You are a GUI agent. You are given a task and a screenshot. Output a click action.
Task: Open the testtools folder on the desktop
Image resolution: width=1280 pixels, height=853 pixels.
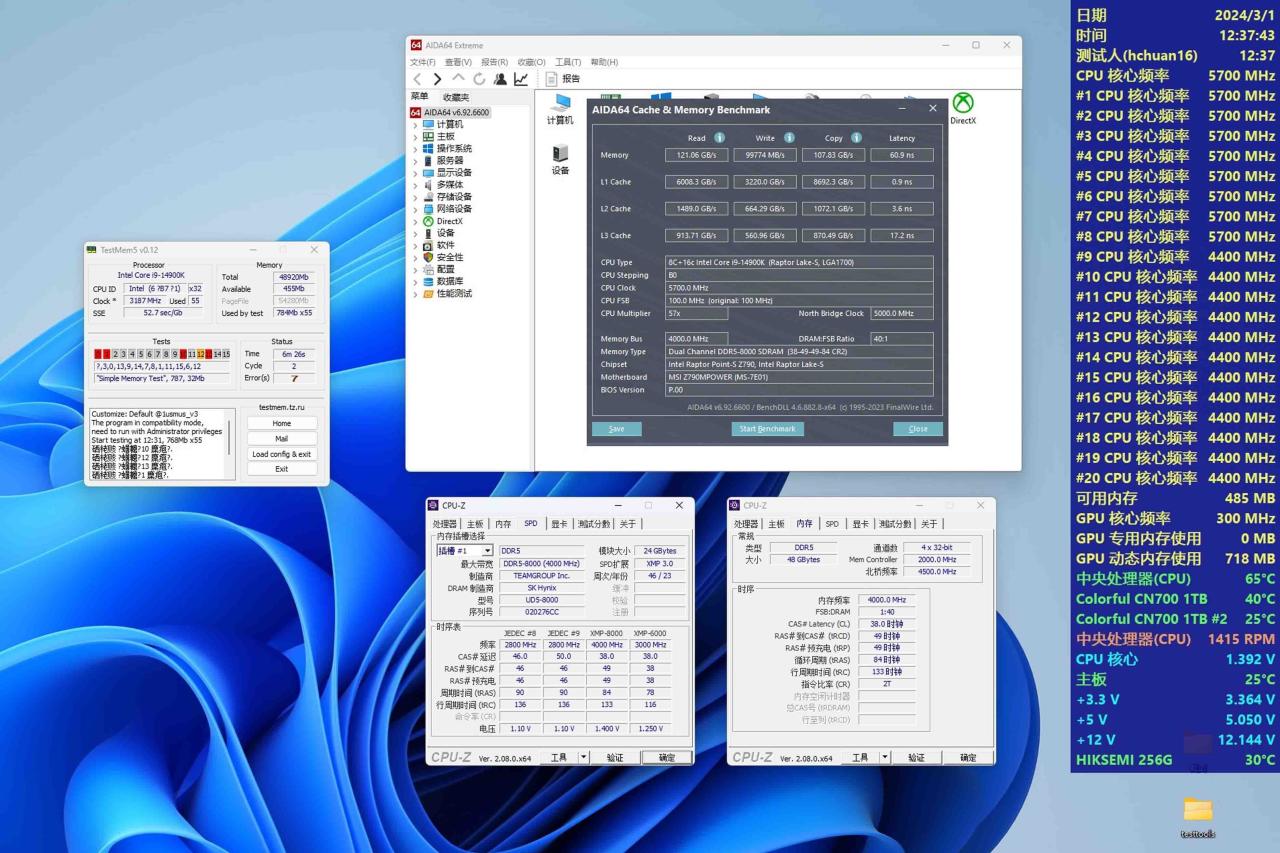pyautogui.click(x=1197, y=816)
